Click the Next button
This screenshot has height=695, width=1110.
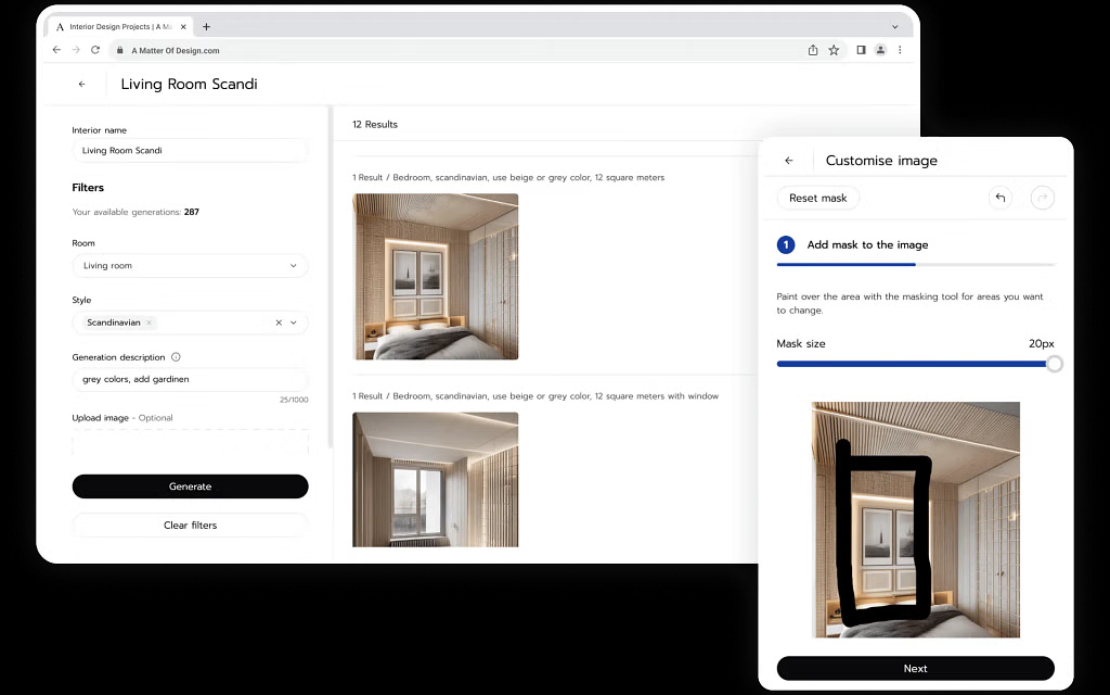pyautogui.click(x=915, y=668)
